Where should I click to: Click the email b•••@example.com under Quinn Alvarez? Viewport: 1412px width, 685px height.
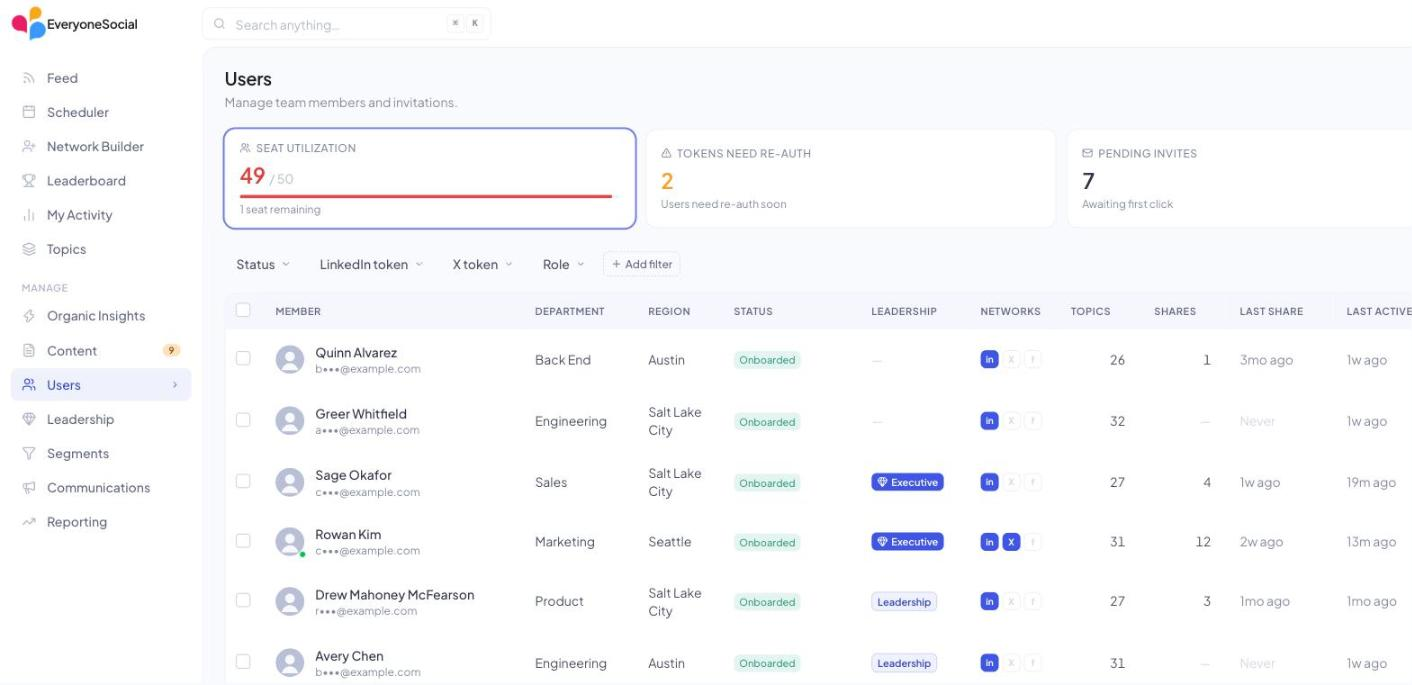pyautogui.click(x=368, y=369)
